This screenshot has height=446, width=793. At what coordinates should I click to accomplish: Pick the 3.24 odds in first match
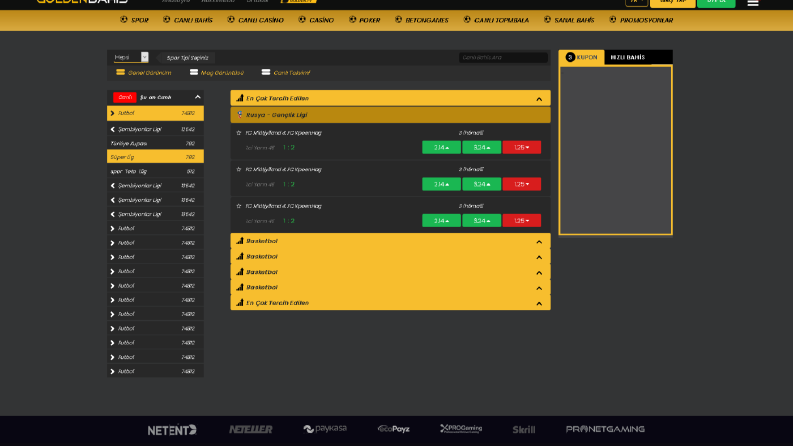point(481,147)
